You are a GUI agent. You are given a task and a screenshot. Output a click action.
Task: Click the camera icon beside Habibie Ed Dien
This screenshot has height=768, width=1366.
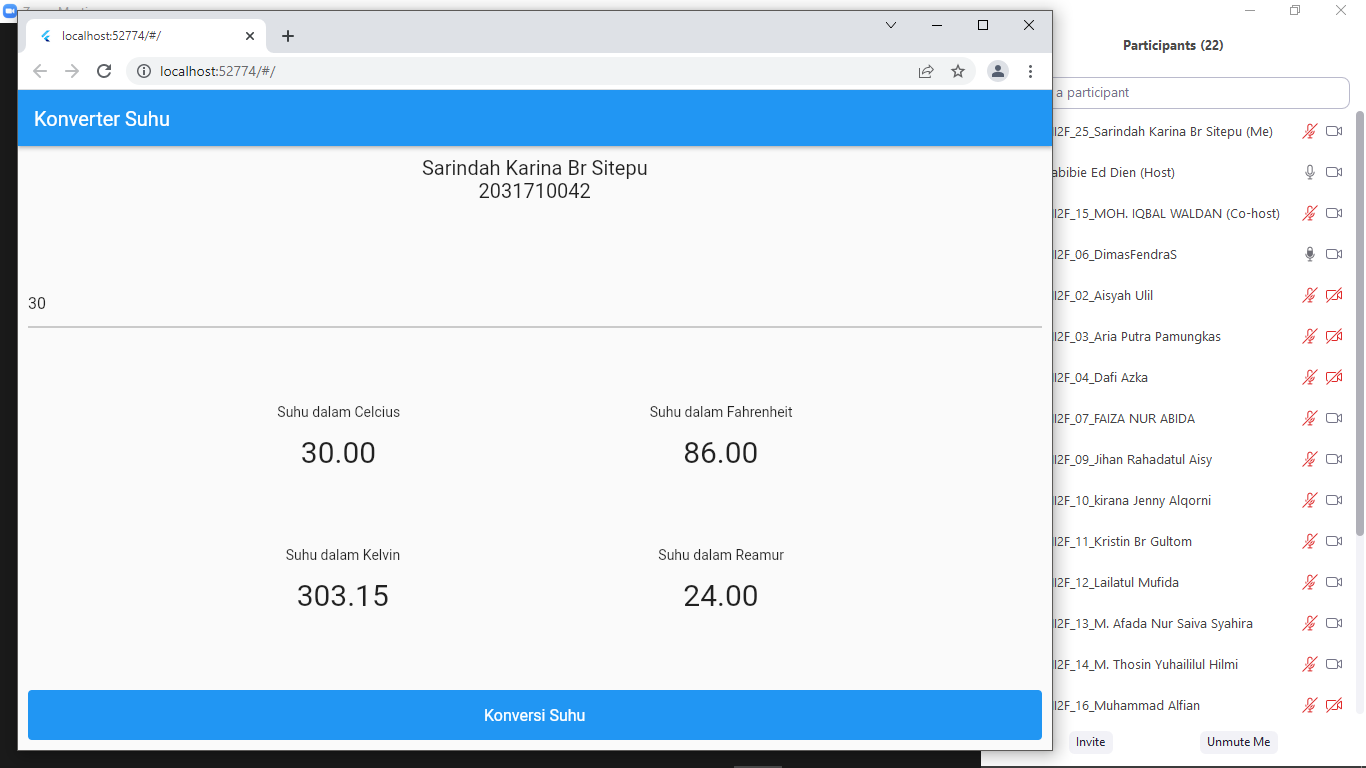click(x=1334, y=172)
